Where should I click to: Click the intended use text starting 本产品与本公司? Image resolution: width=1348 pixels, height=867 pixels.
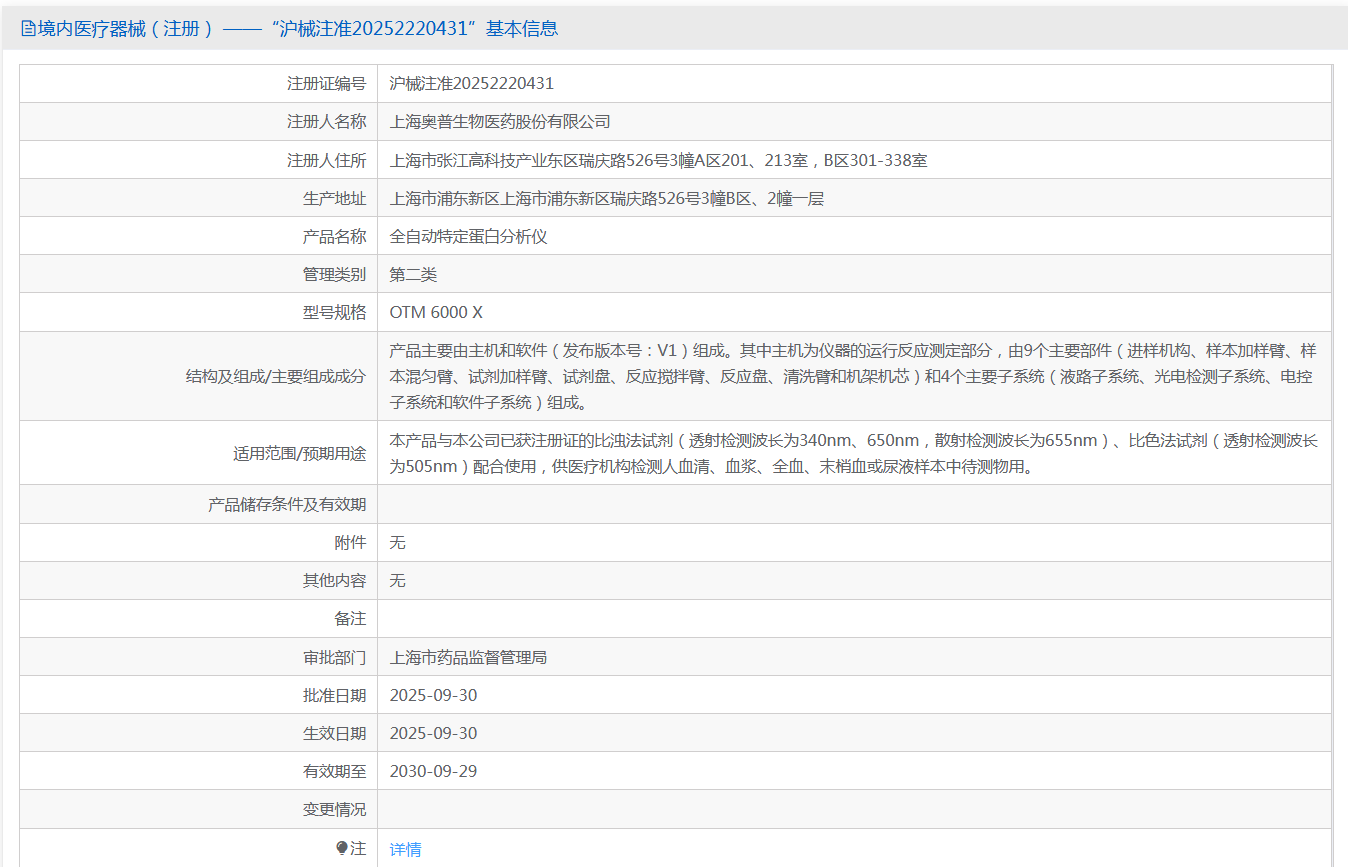click(853, 453)
